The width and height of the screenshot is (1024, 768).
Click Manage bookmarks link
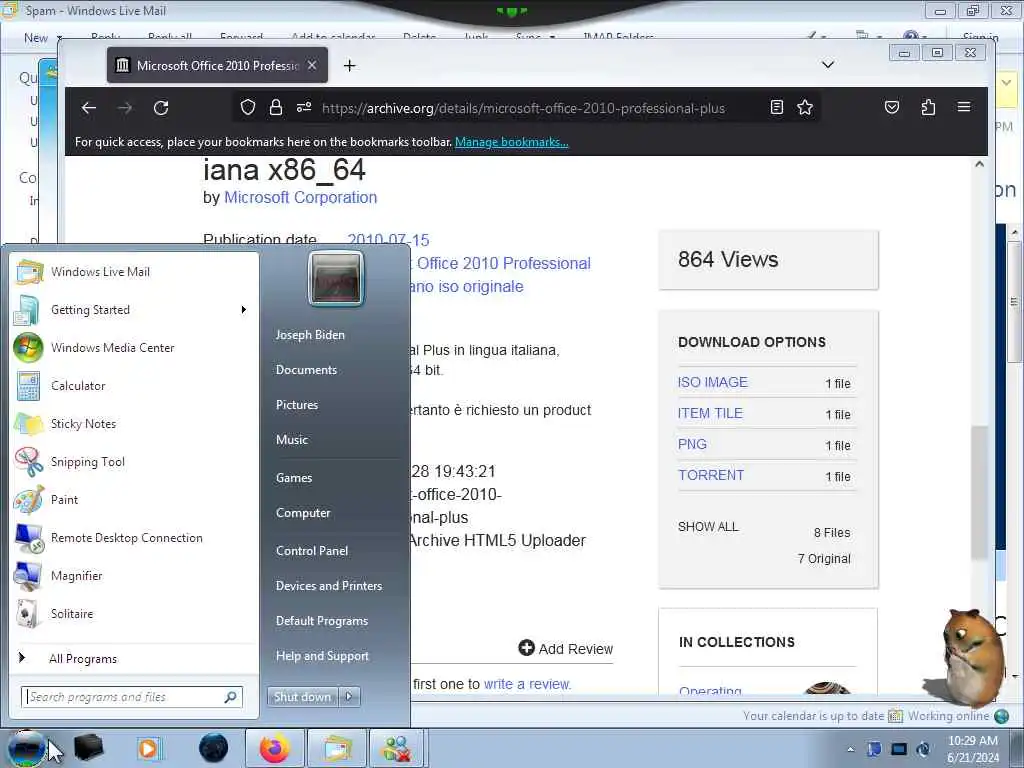[511, 142]
